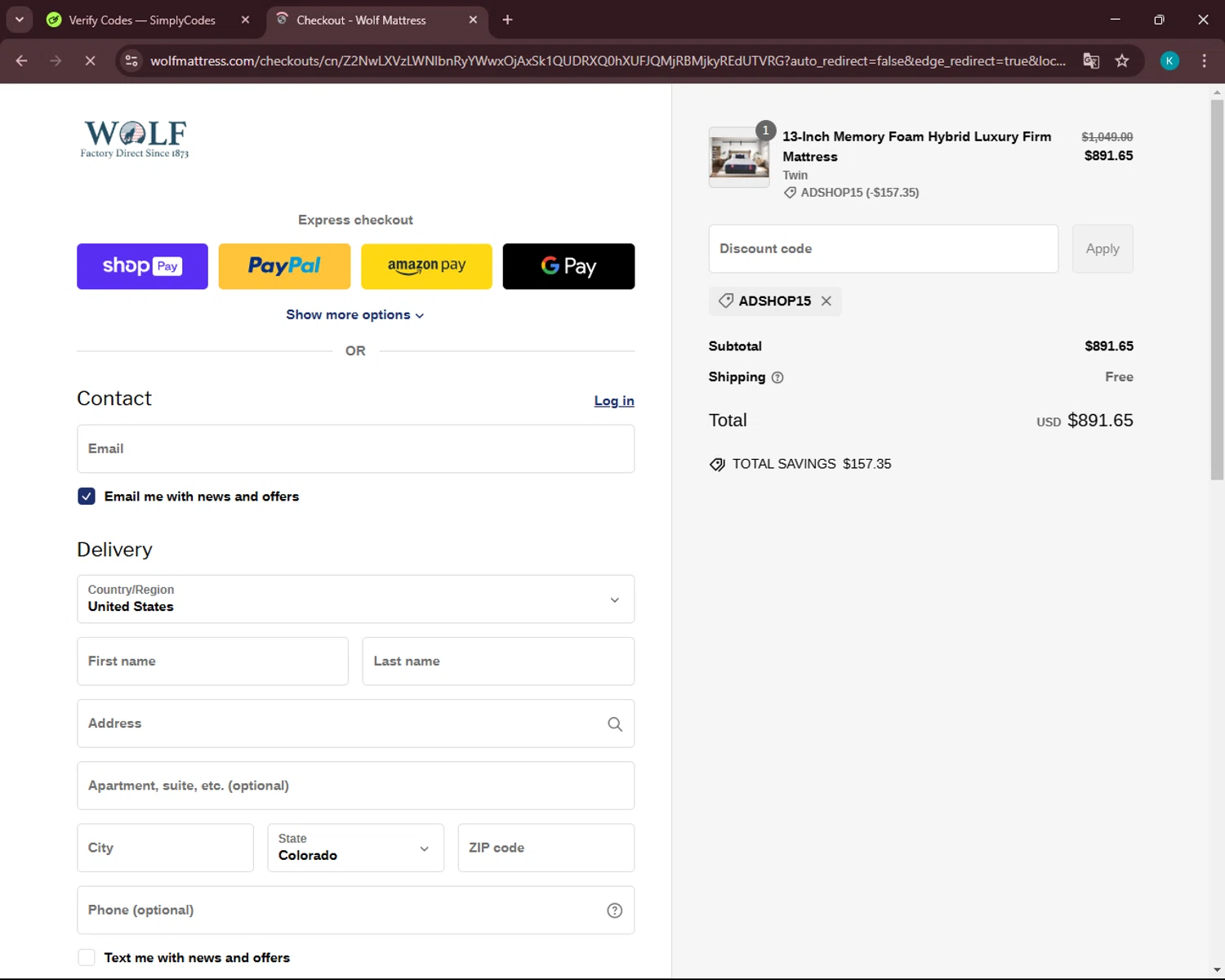
Task: Switch to Verify Codes — SimplyCodes tab
Action: coord(142,20)
